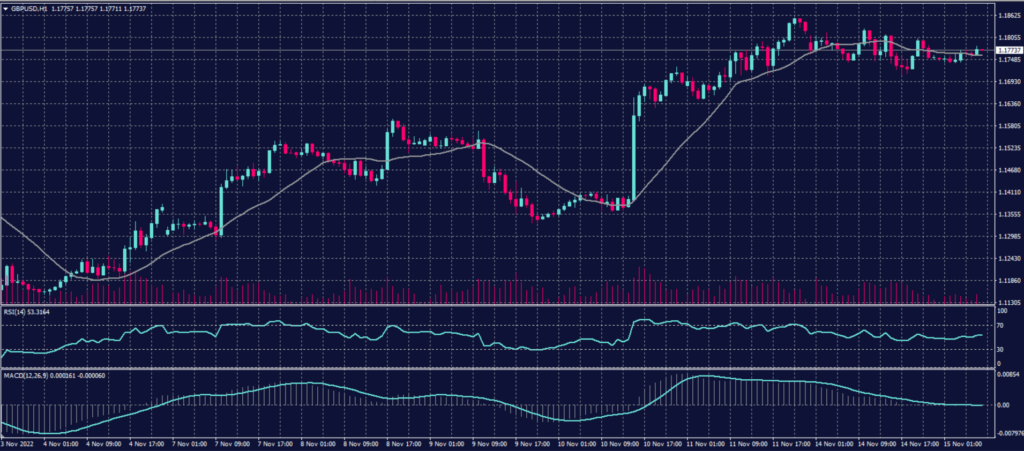This screenshot has height=451, width=1024.
Task: Click the 1.18625 price scale label
Action: tap(1008, 16)
